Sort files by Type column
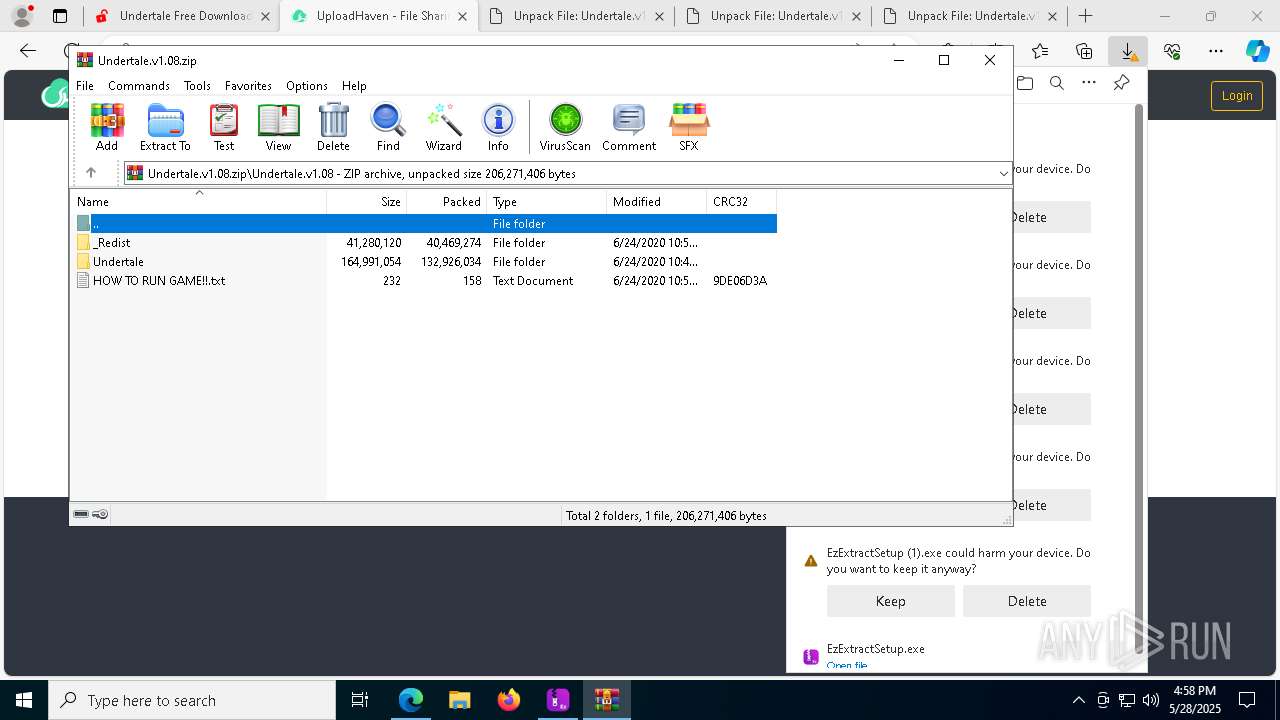The image size is (1280, 720). click(547, 201)
